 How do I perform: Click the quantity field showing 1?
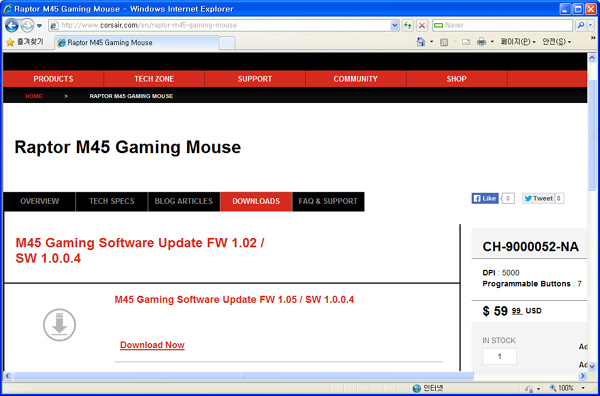tap(499, 357)
